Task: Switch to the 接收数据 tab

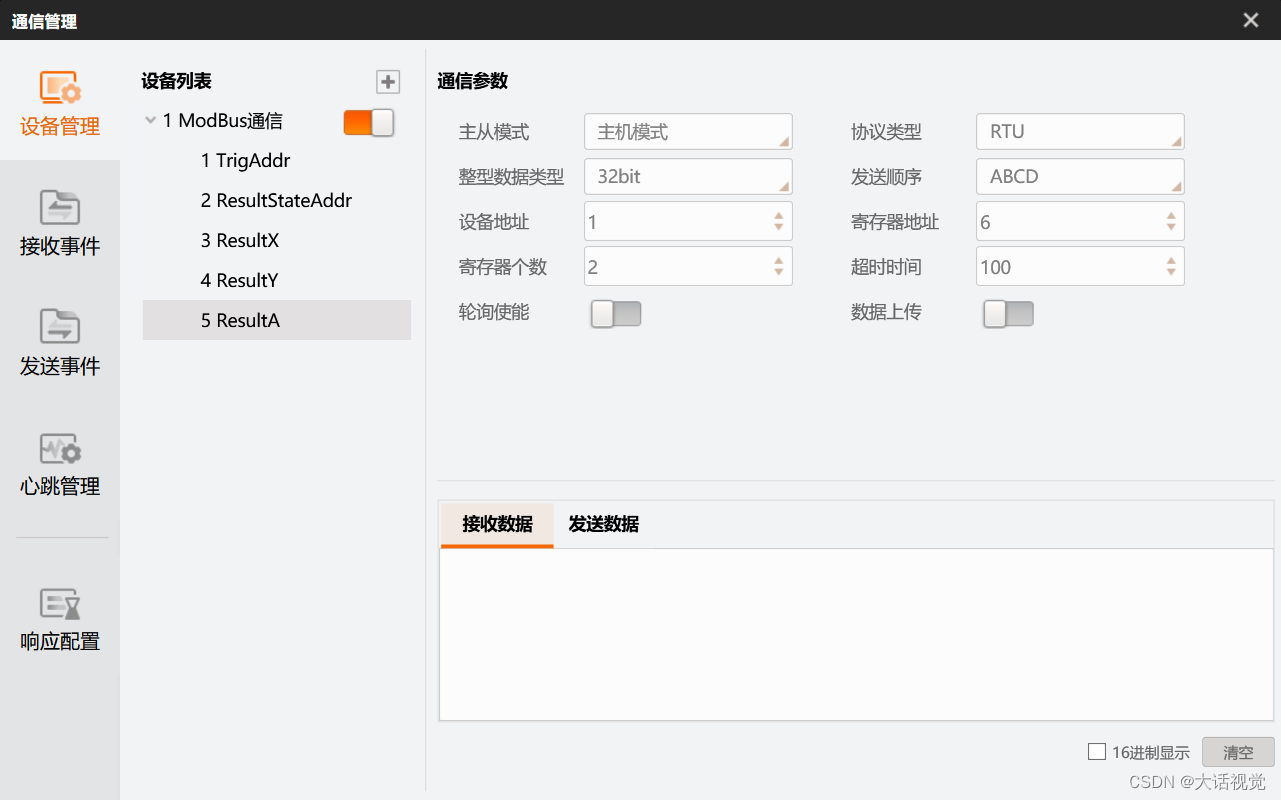Action: point(497,524)
